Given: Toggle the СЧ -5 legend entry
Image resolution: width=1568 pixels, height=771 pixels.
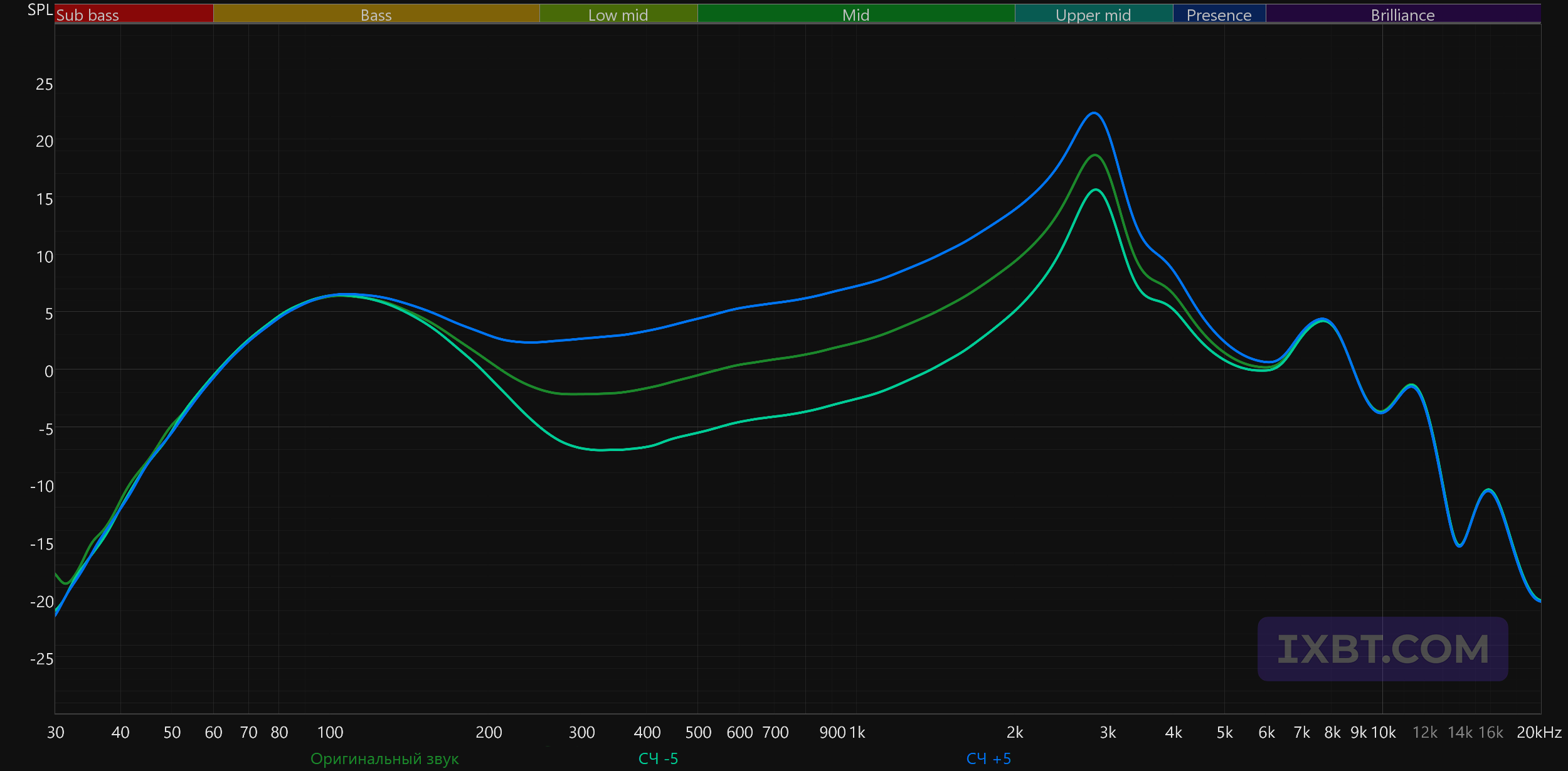Looking at the screenshot, I should 658,759.
